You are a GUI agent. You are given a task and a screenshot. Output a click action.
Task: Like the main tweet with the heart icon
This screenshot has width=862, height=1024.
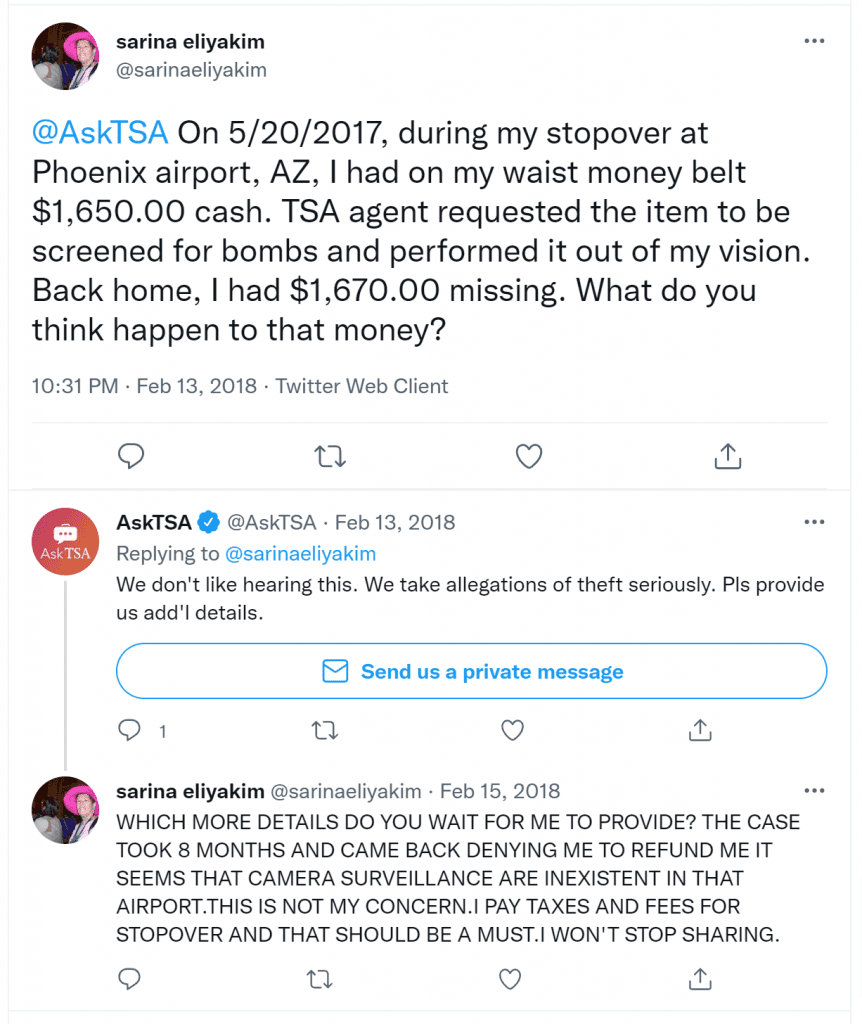529,456
